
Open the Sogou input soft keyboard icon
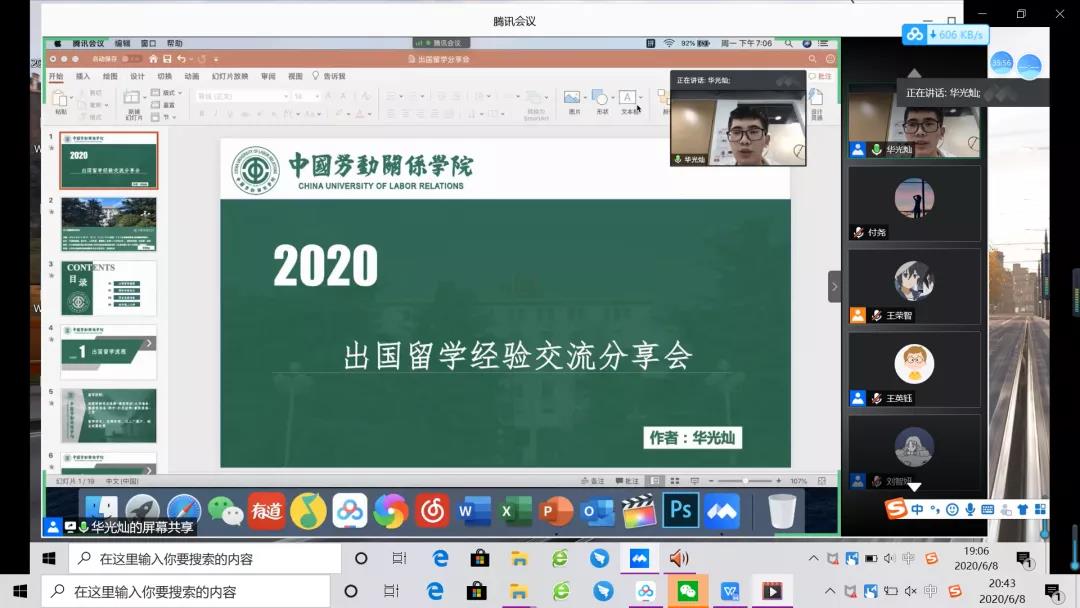tap(988, 510)
